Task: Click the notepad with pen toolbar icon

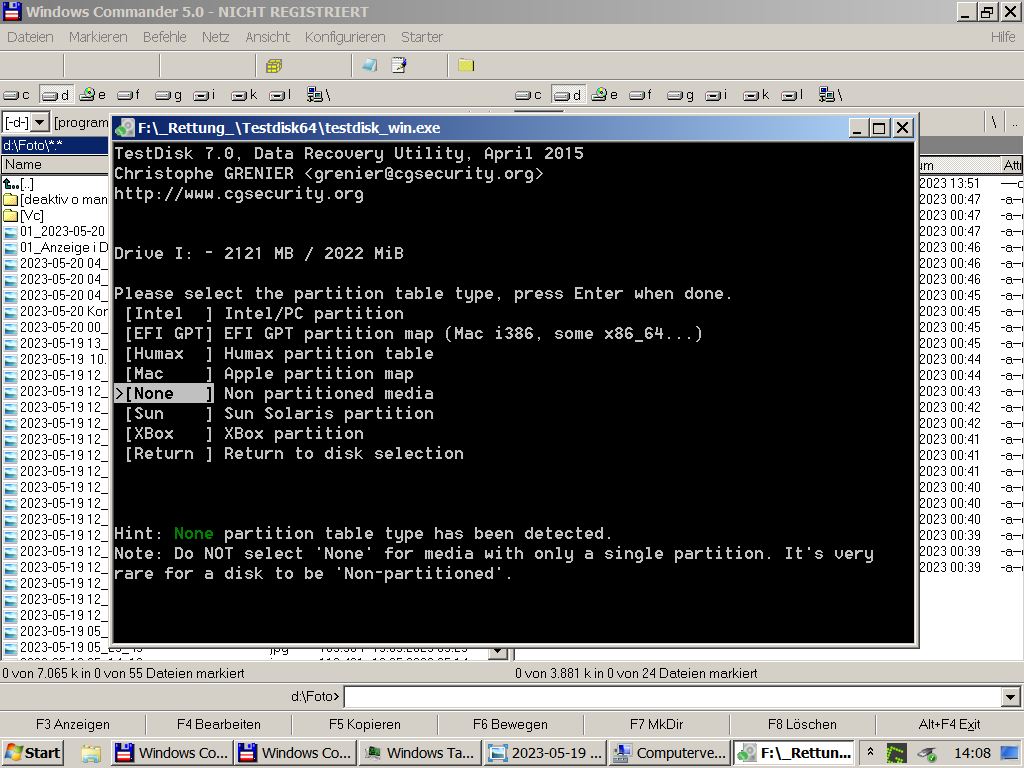Action: (398, 65)
